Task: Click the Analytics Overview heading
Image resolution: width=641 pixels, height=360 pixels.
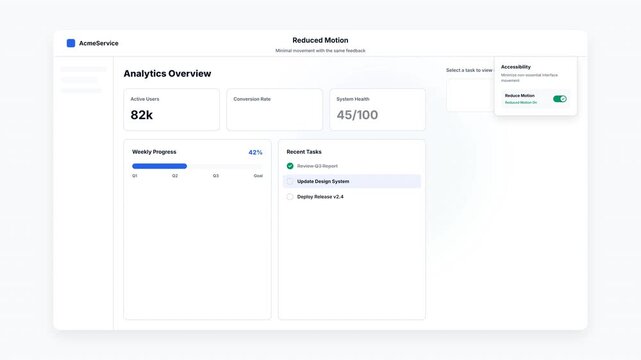Action: (x=167, y=74)
